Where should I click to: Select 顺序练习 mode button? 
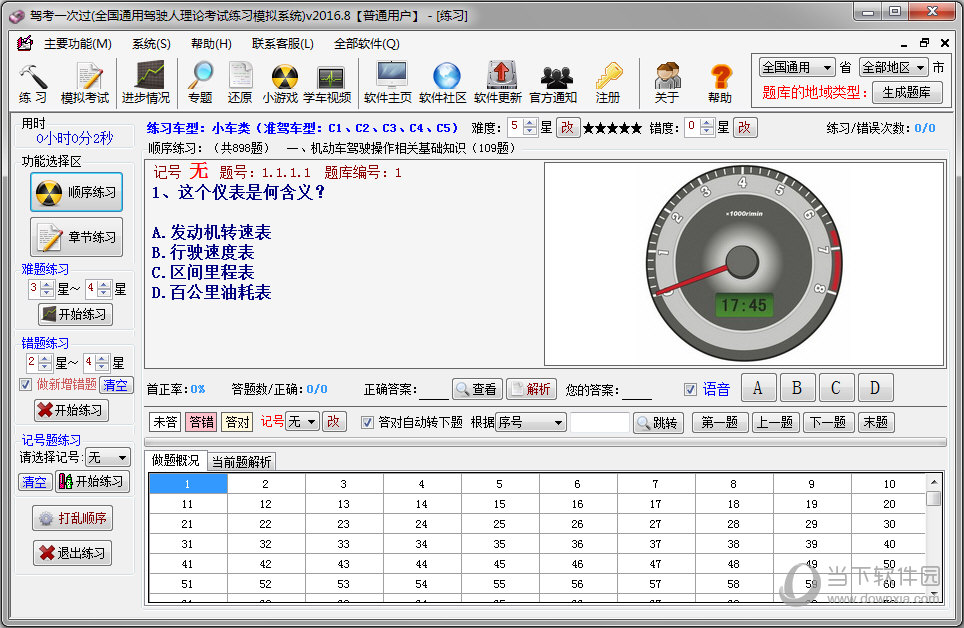click(76, 193)
